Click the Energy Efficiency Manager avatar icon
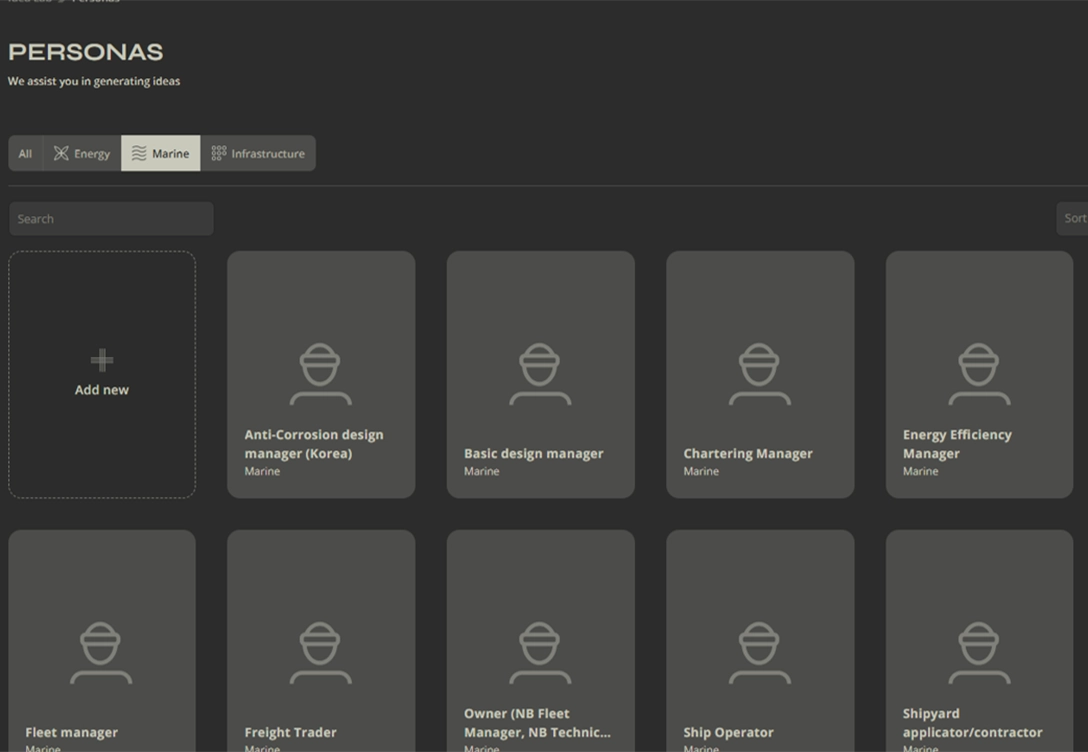 click(979, 374)
